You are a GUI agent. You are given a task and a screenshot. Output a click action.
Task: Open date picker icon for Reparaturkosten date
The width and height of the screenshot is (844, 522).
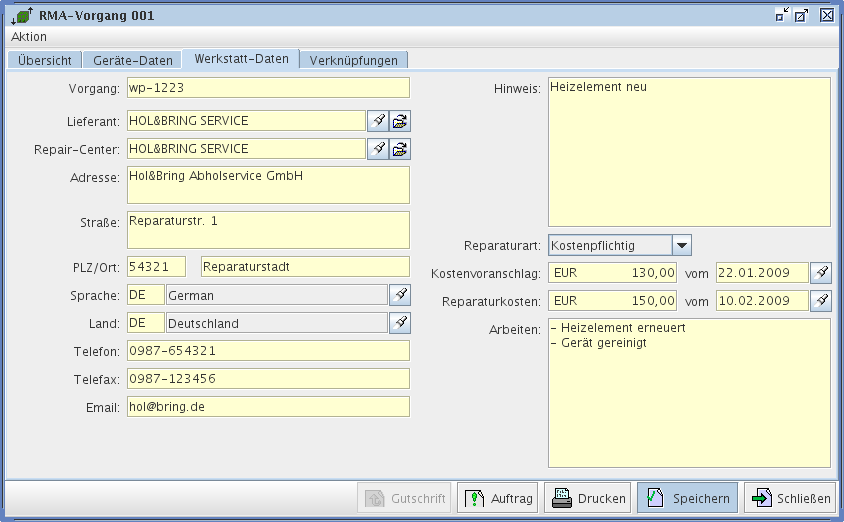click(820, 301)
